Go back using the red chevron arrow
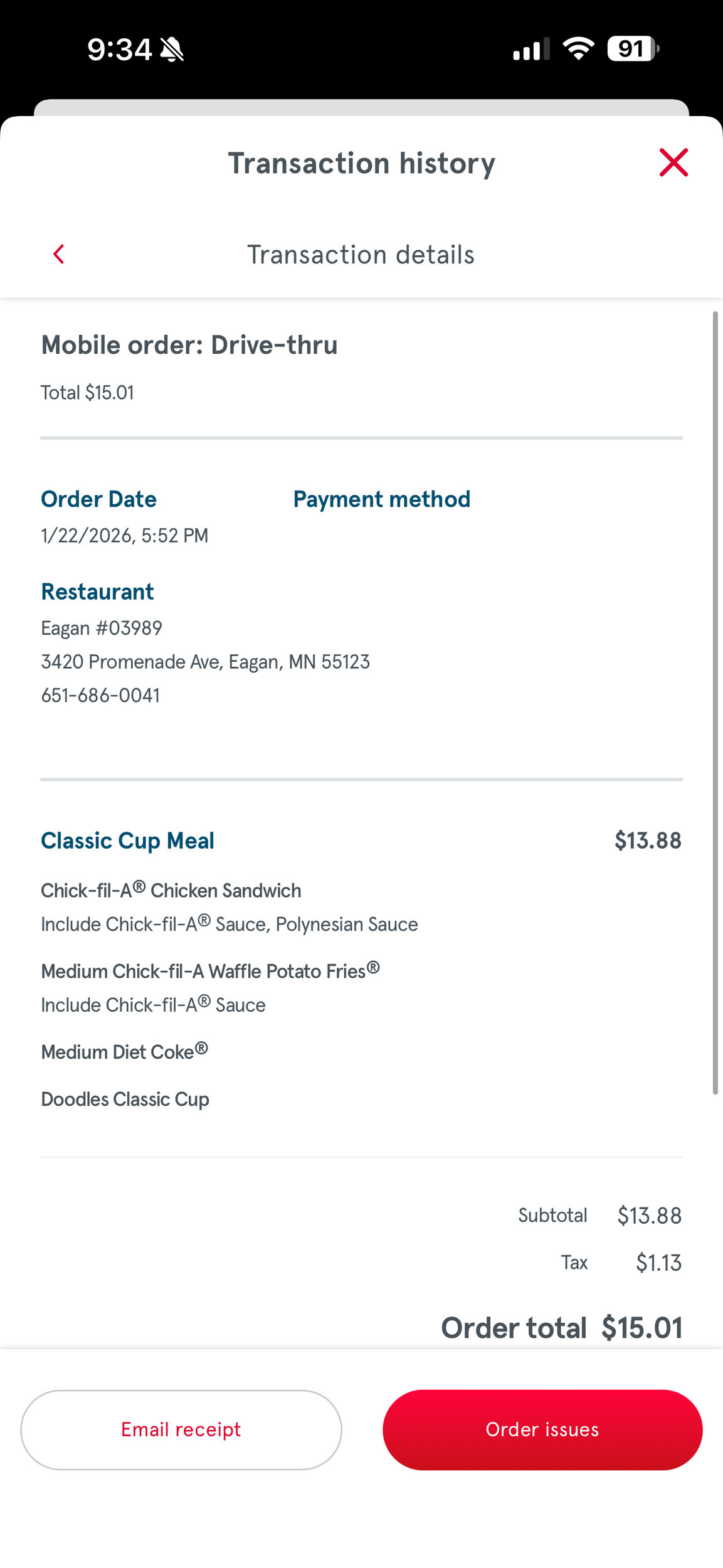 click(59, 255)
